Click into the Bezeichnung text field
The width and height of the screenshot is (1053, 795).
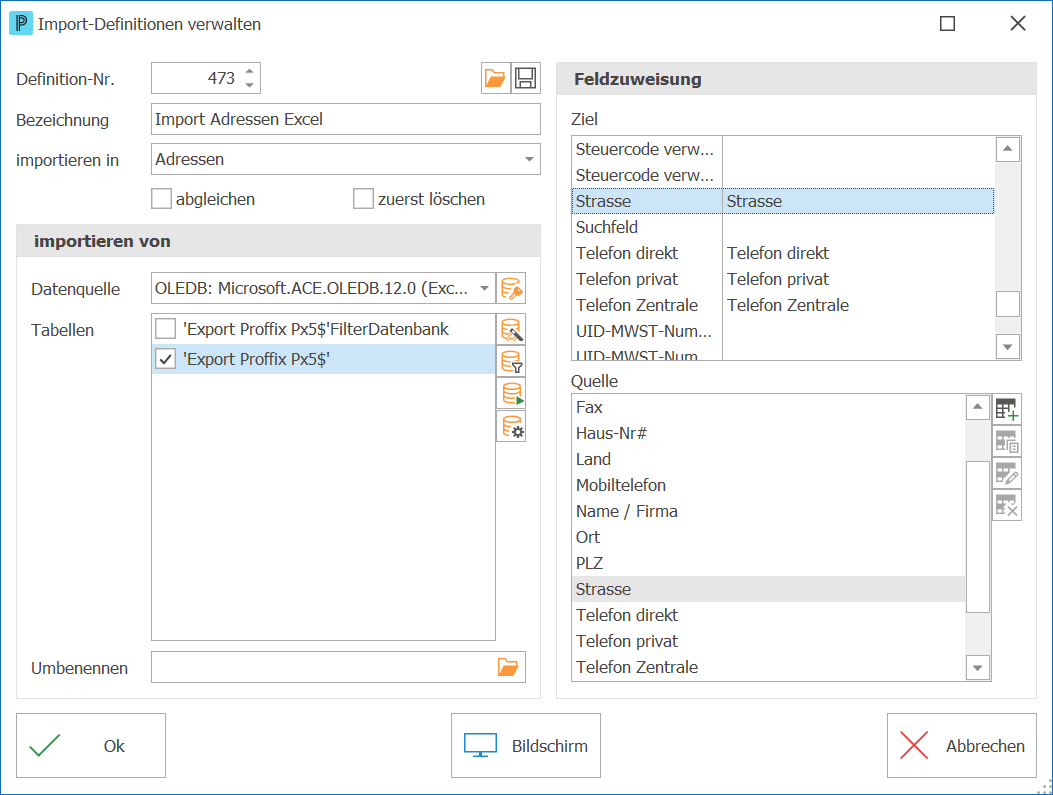pyautogui.click(x=346, y=120)
